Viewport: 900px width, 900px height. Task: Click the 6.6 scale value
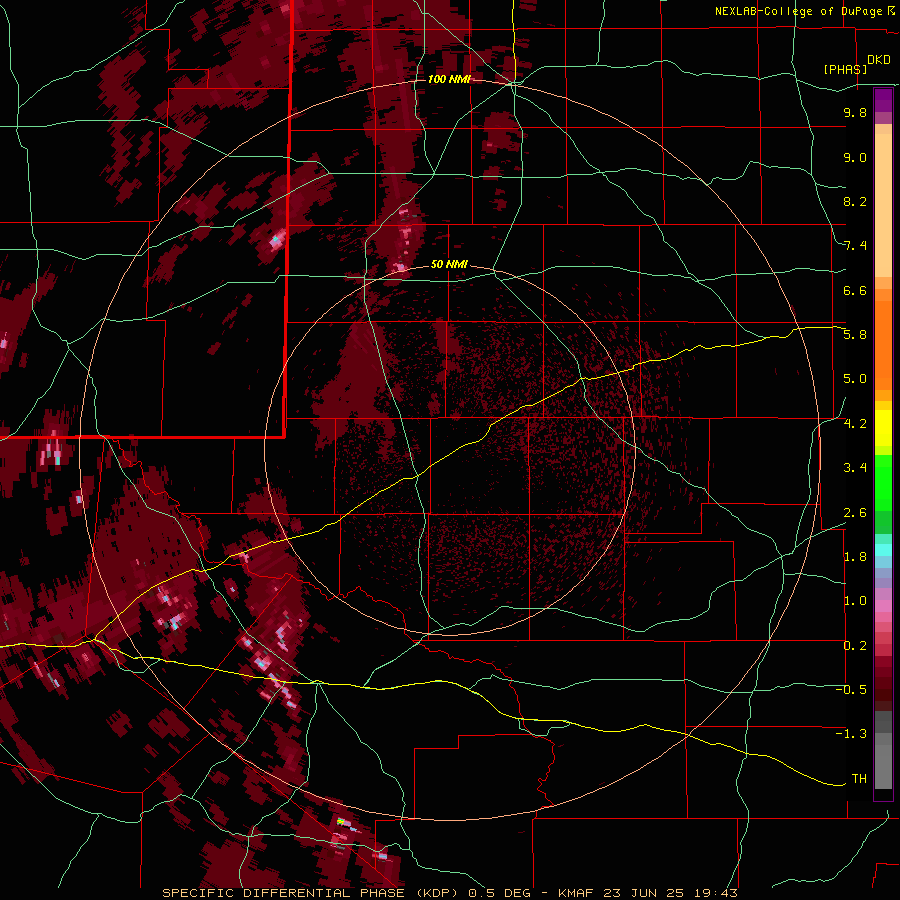pyautogui.click(x=855, y=290)
